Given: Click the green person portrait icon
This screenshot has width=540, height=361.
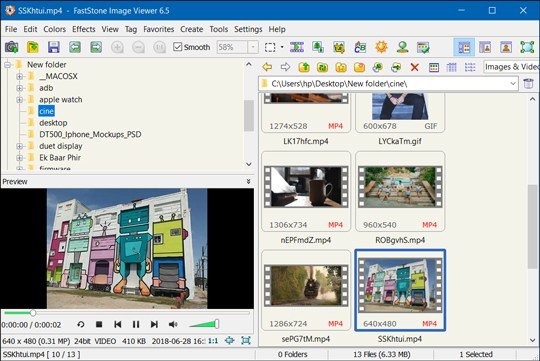Looking at the screenshot, I should coord(402,47).
